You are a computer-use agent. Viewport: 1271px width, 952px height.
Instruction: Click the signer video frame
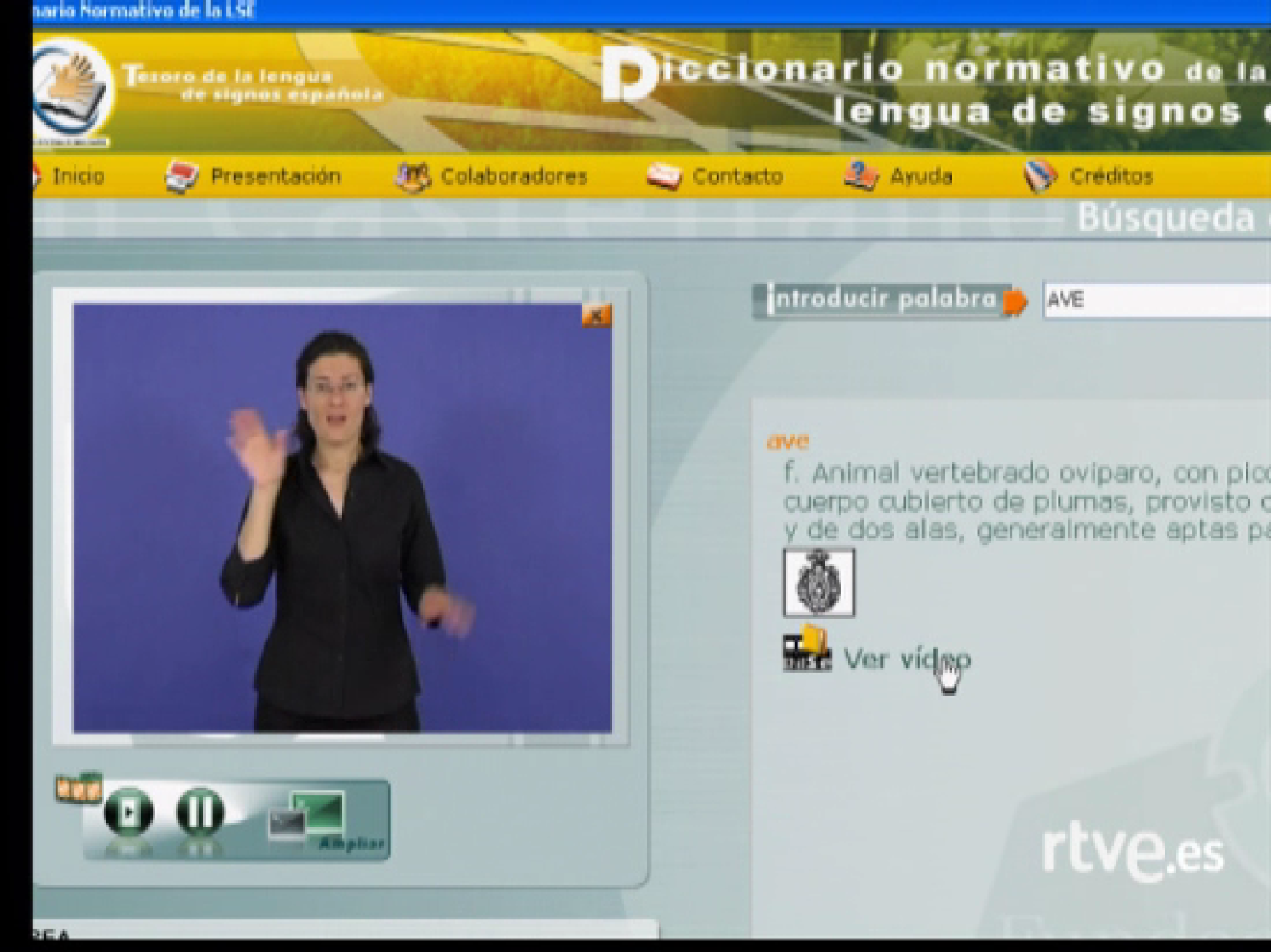coord(342,518)
